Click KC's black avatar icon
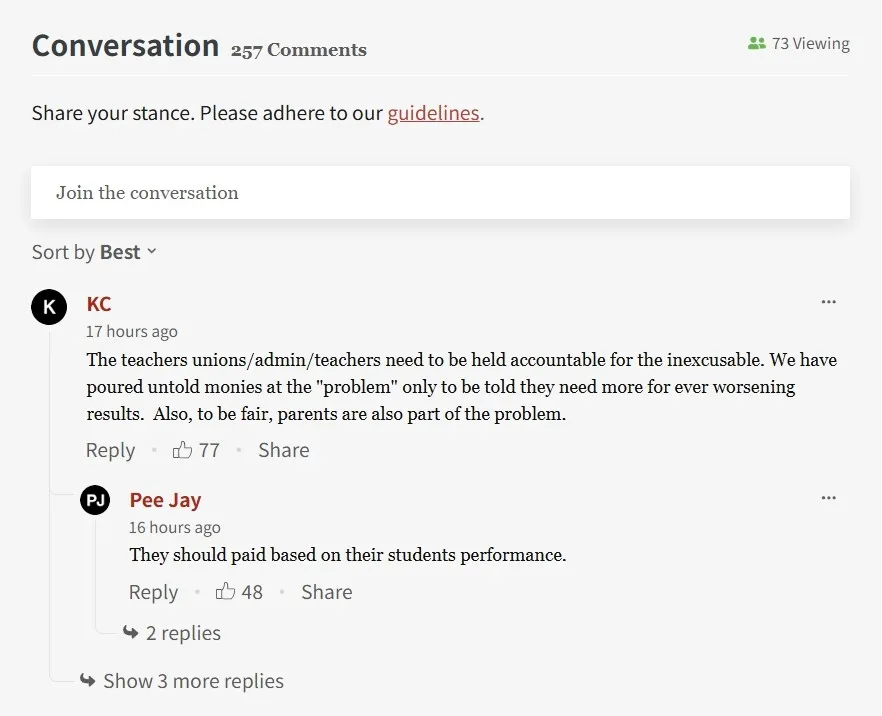882x716 pixels. [49, 307]
